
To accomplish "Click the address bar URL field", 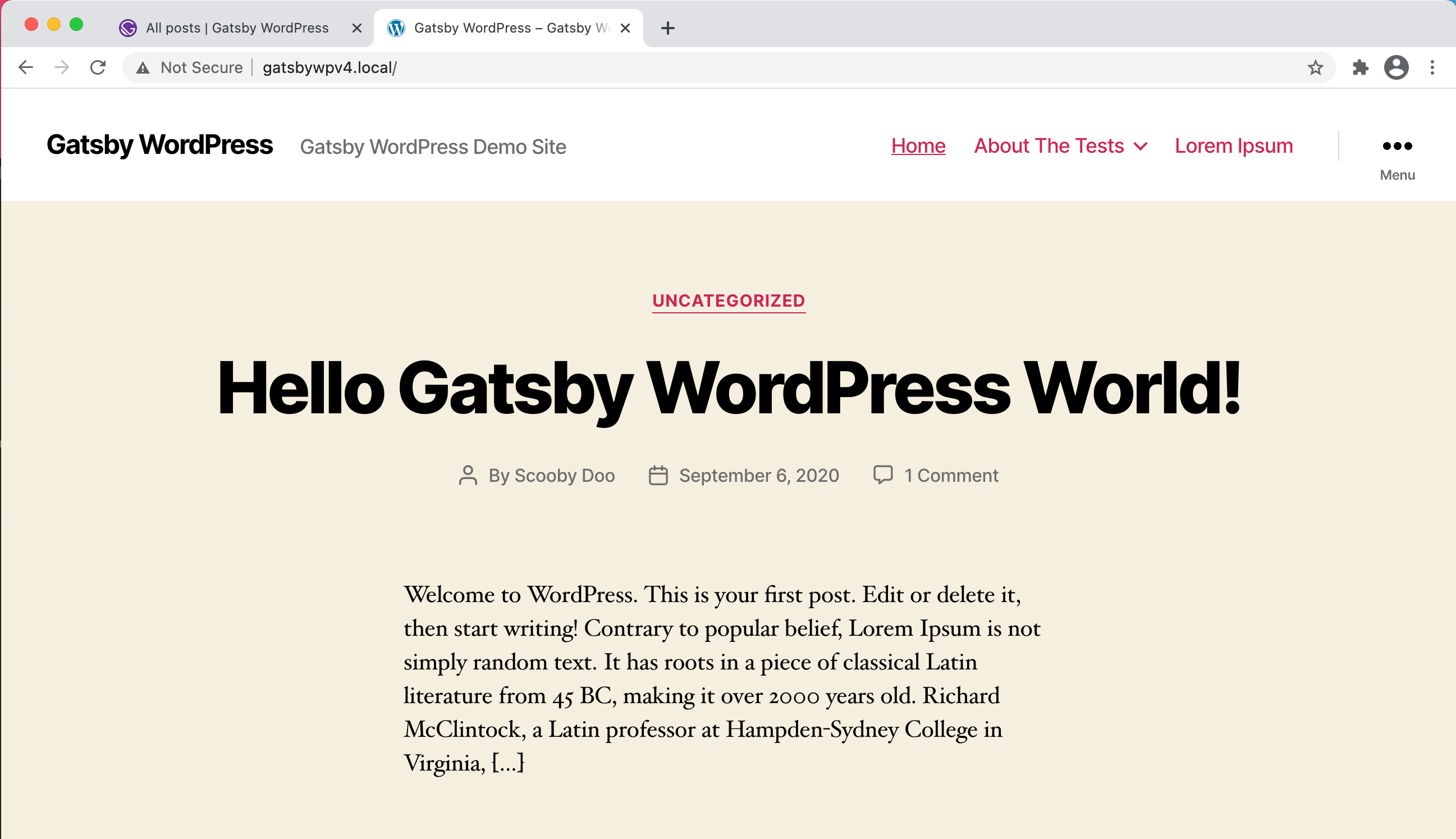I will (x=729, y=67).
